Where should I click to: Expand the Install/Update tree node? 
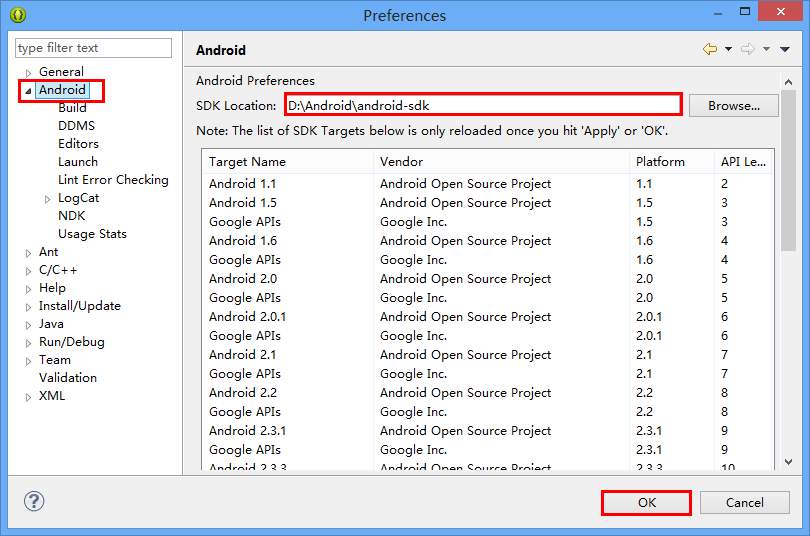point(28,307)
